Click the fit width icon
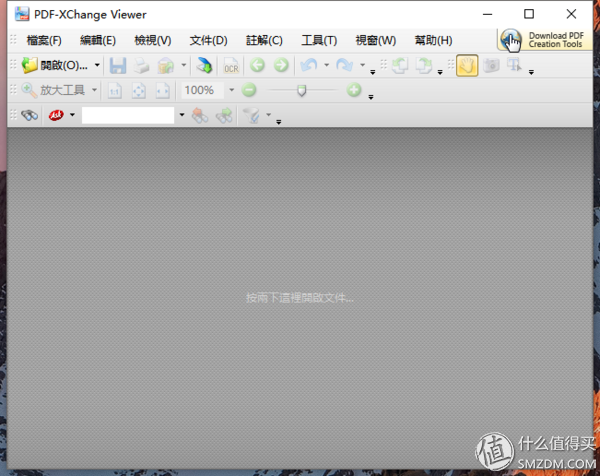600x476 pixels. 163,91
